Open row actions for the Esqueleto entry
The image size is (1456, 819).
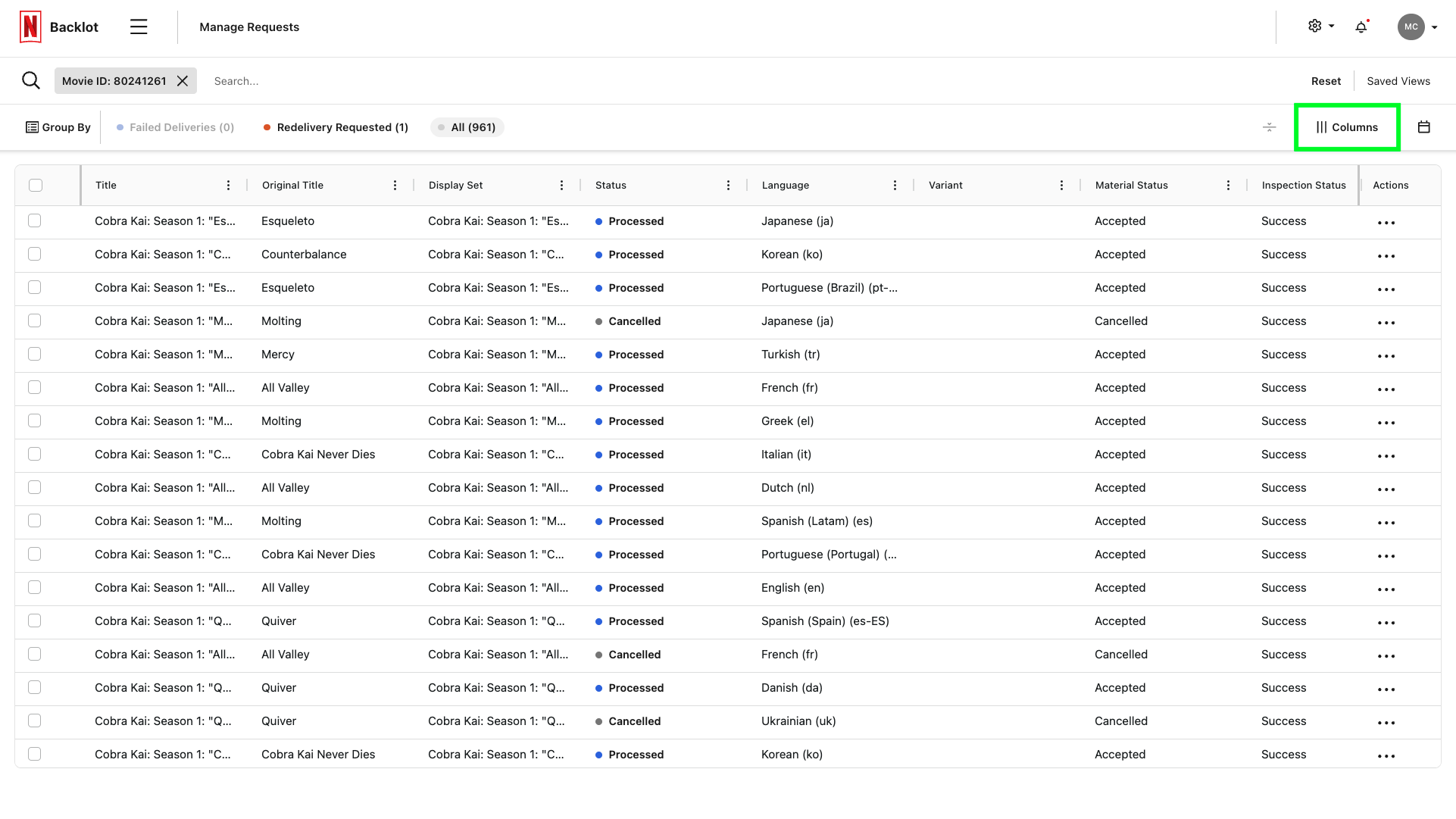[x=1386, y=222]
